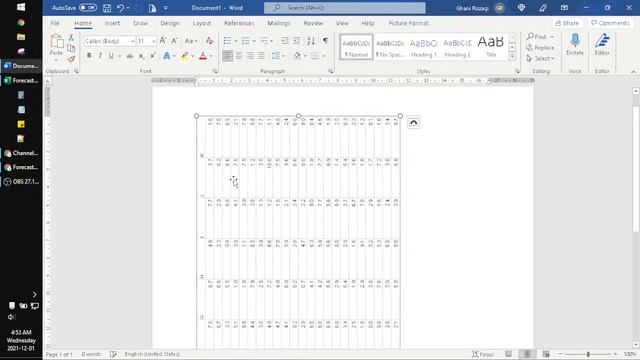Switch to the References tab
The width and height of the screenshot is (640, 360).
click(x=239, y=23)
